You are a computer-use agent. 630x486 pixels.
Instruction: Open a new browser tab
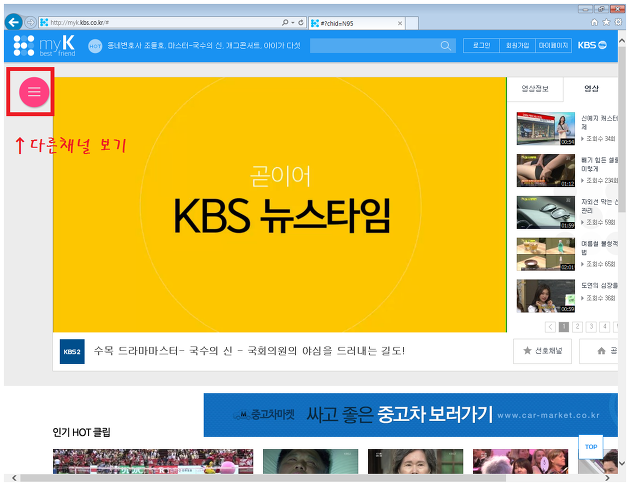412,23
